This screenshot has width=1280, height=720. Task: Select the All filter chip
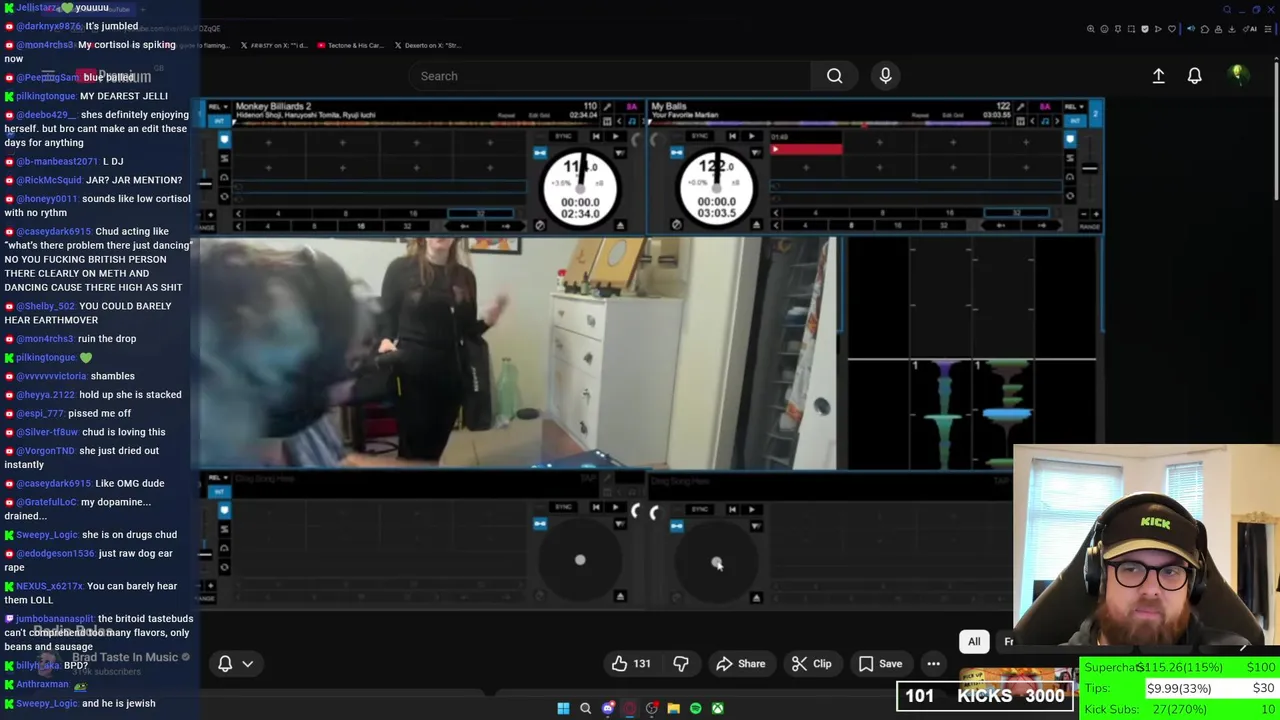974,642
